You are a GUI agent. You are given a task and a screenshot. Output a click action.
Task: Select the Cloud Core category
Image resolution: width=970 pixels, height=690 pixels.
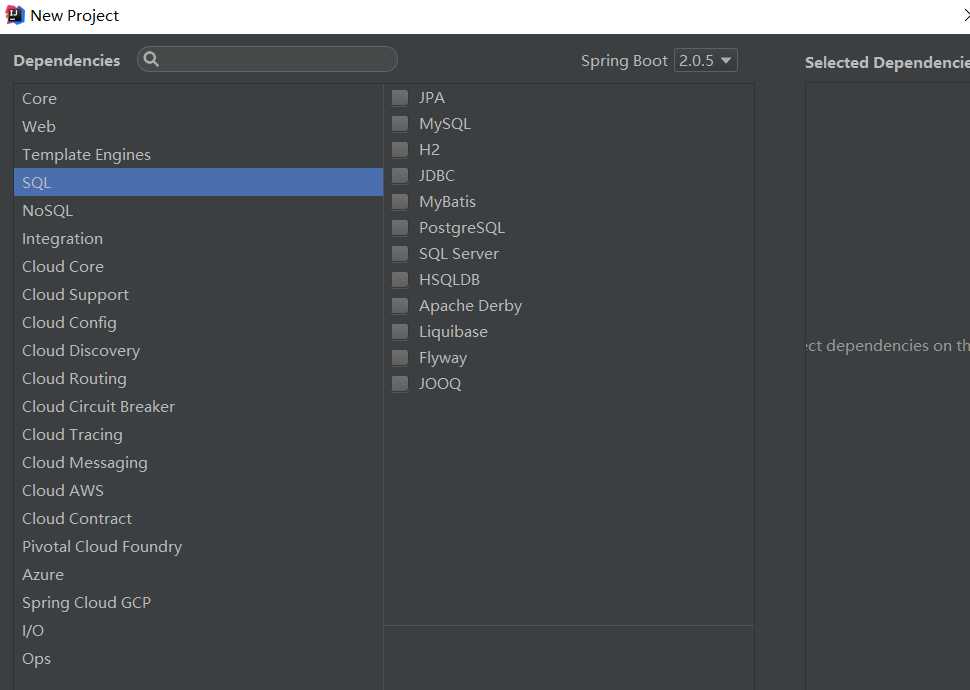199,267
